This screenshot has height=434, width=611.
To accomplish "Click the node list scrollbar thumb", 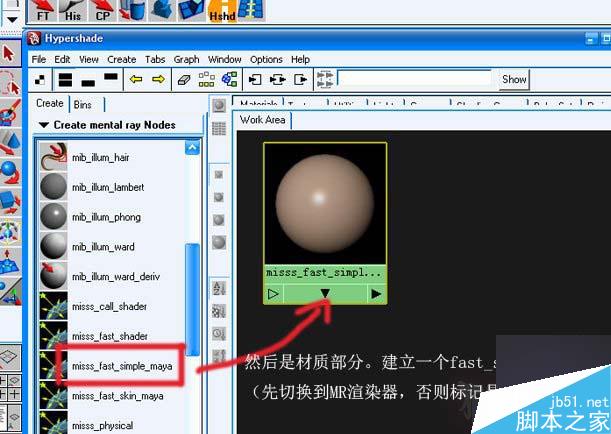I will click(192, 299).
